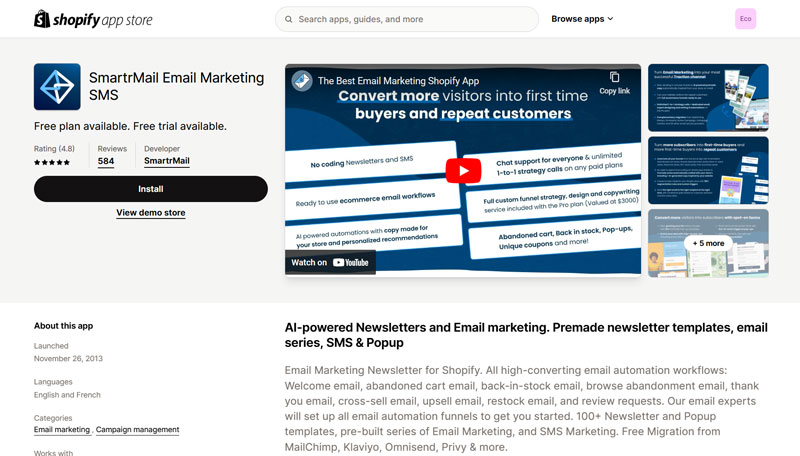Select the launch date November 26, 2013
Viewport: 800px width, 456px height.
click(68, 359)
